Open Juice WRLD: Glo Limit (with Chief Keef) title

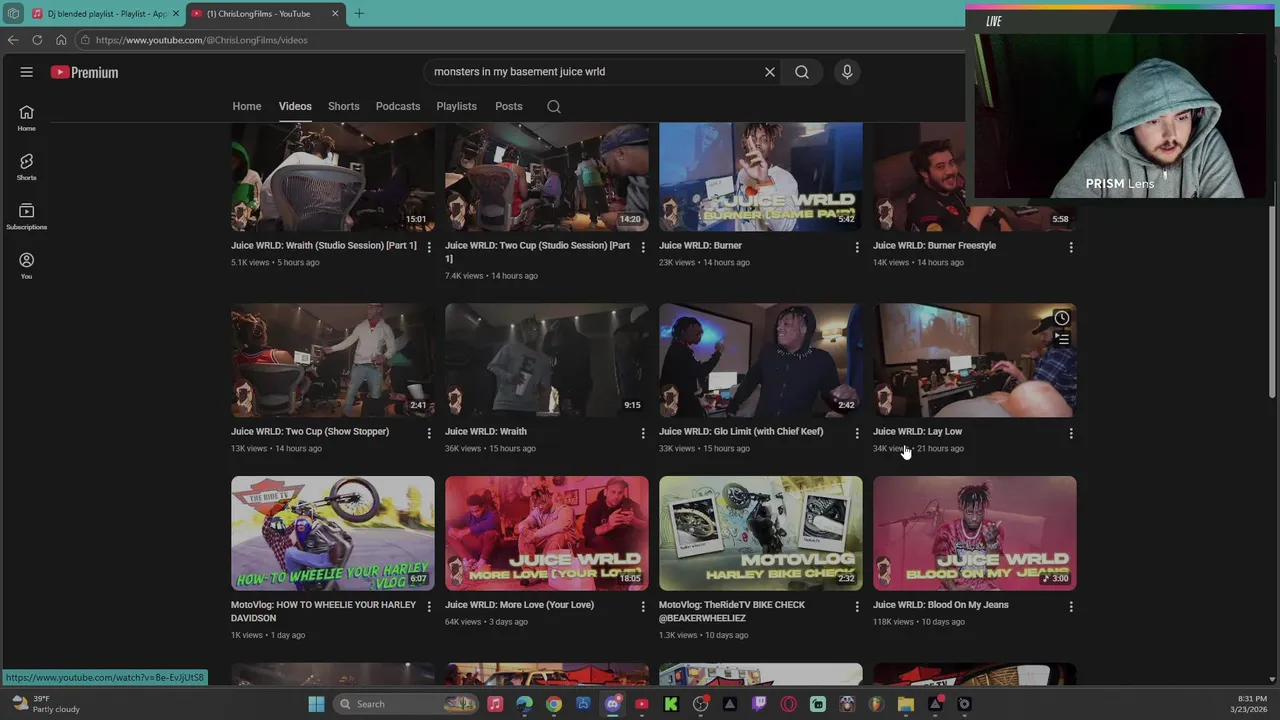pos(741,431)
